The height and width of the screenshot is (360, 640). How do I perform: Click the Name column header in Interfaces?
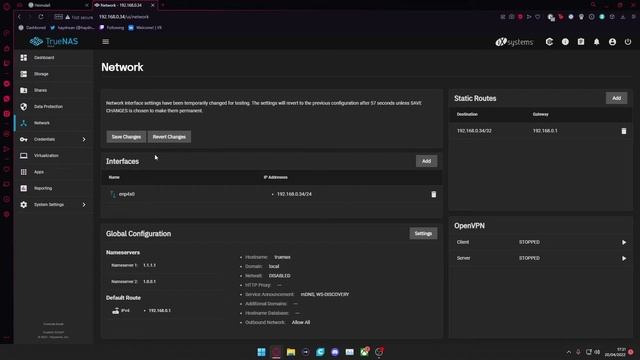[114, 177]
